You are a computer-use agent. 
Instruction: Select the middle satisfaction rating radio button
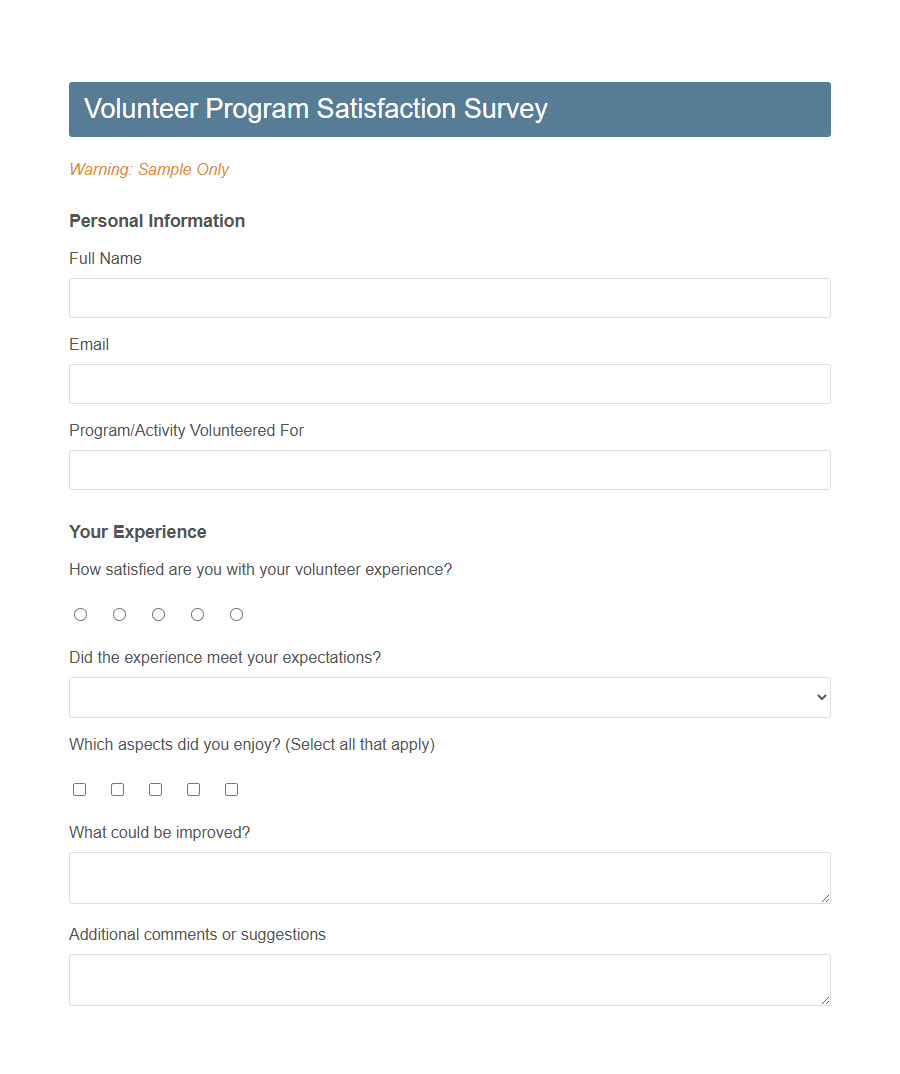click(x=158, y=614)
